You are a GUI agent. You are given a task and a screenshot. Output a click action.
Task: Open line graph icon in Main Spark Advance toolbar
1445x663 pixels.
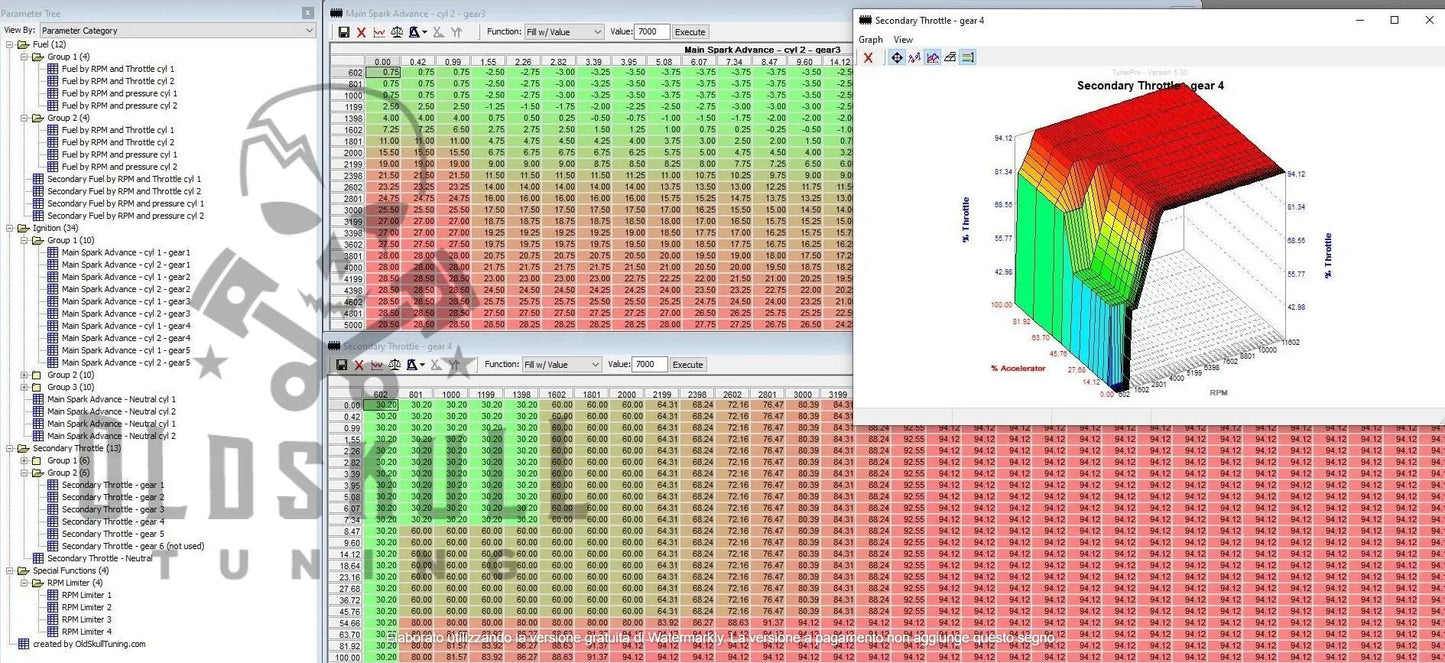[x=379, y=32]
